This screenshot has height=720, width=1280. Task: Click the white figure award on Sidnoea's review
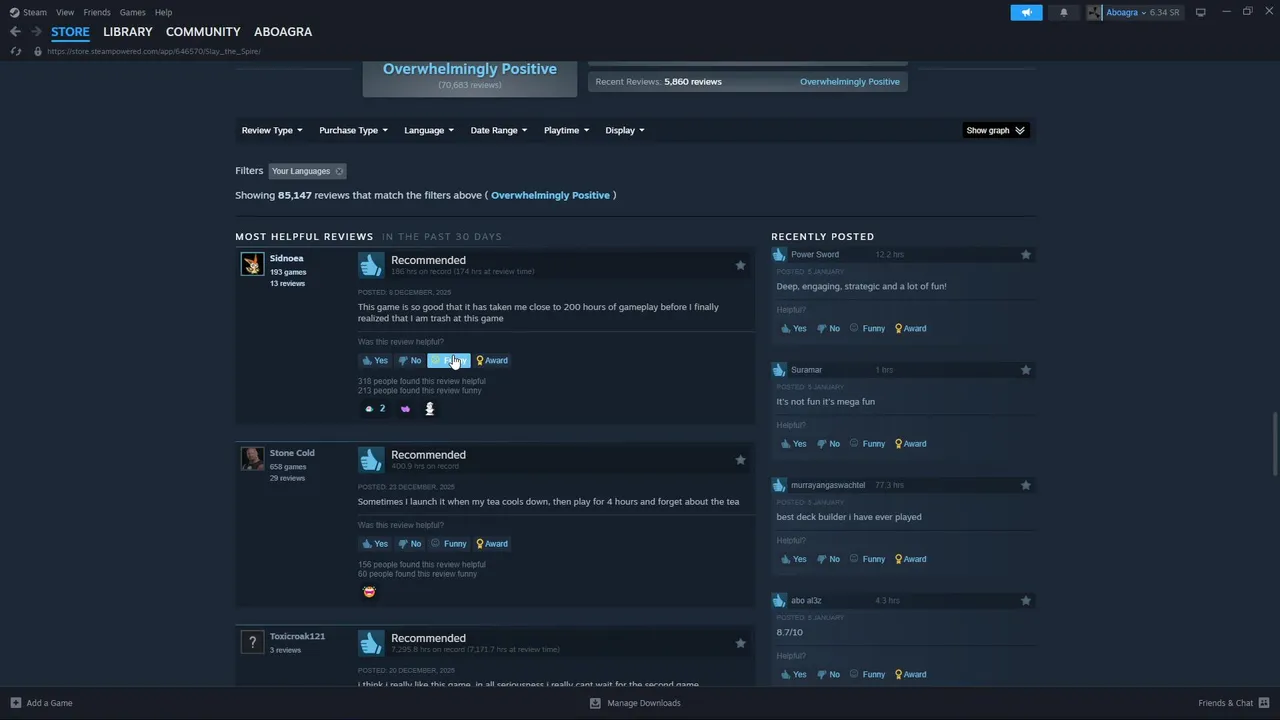(x=429, y=408)
